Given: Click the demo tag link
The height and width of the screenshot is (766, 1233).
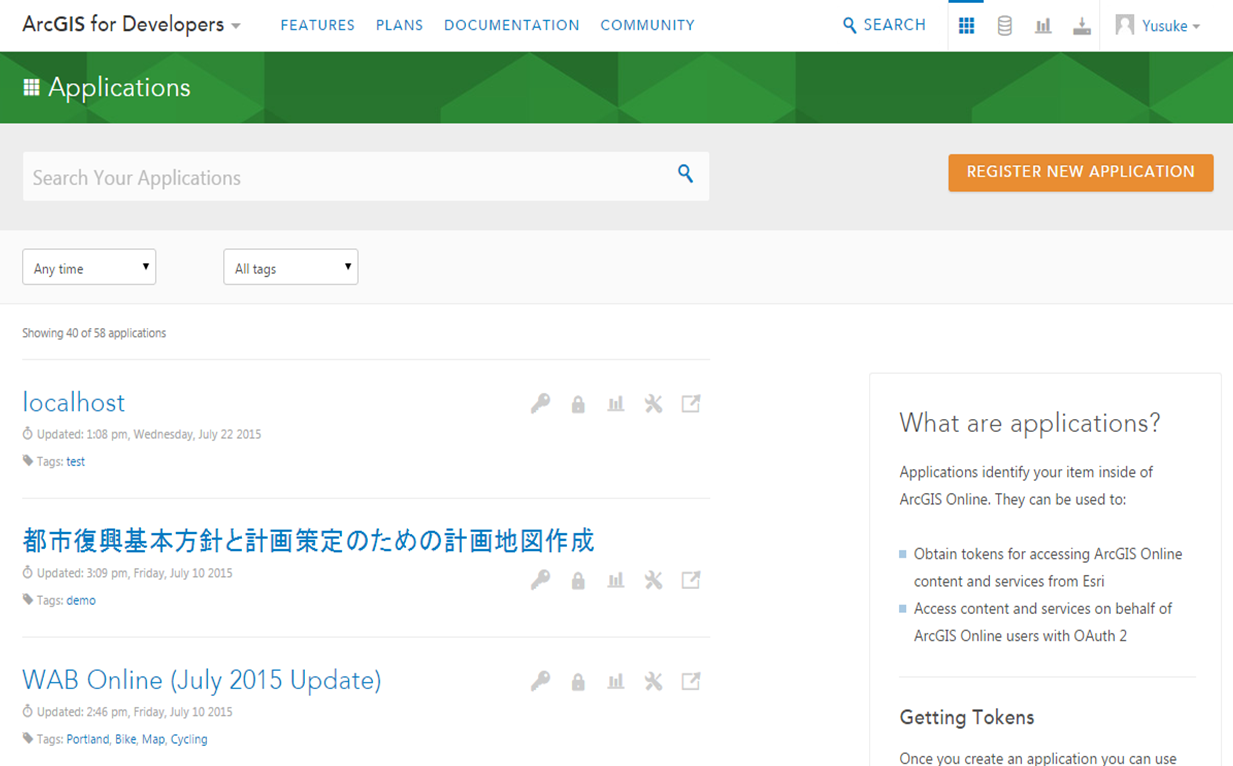Looking at the screenshot, I should tap(81, 601).
